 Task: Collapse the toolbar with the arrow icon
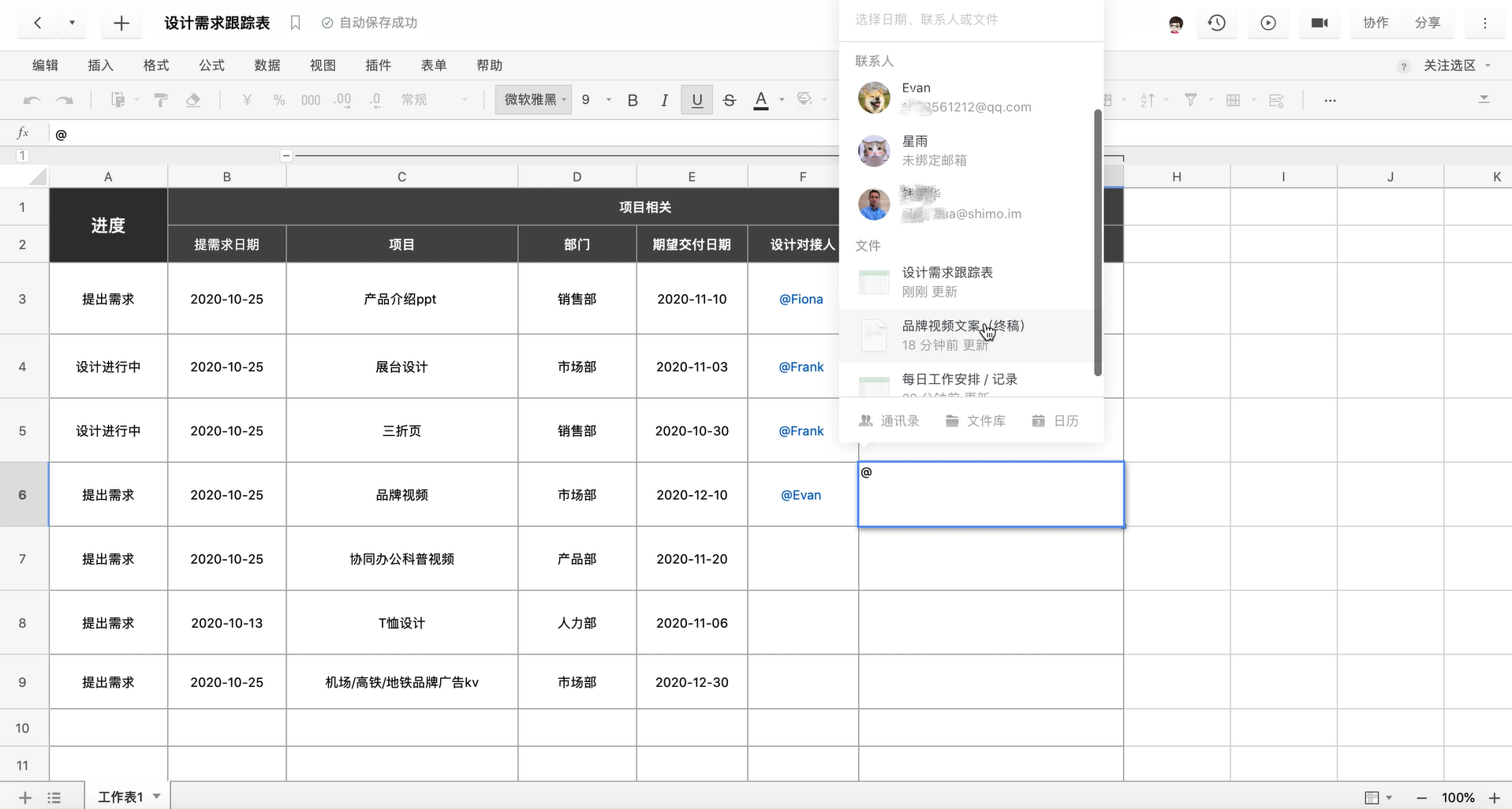[1484, 99]
